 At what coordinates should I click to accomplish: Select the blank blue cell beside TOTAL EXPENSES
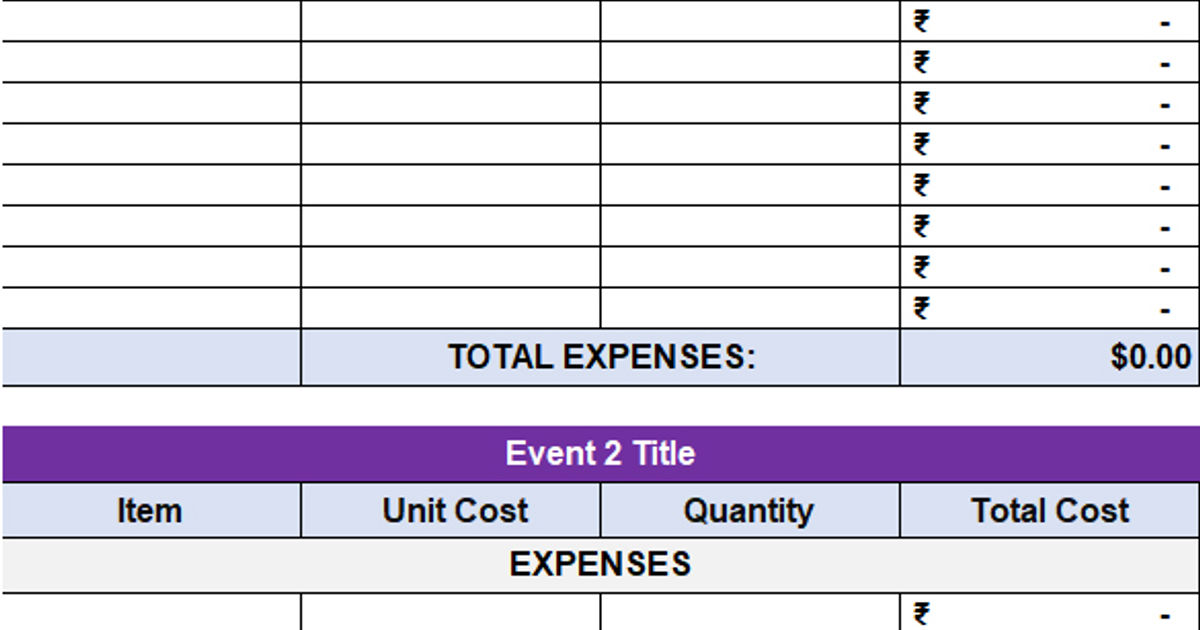pyautogui.click(x=151, y=357)
